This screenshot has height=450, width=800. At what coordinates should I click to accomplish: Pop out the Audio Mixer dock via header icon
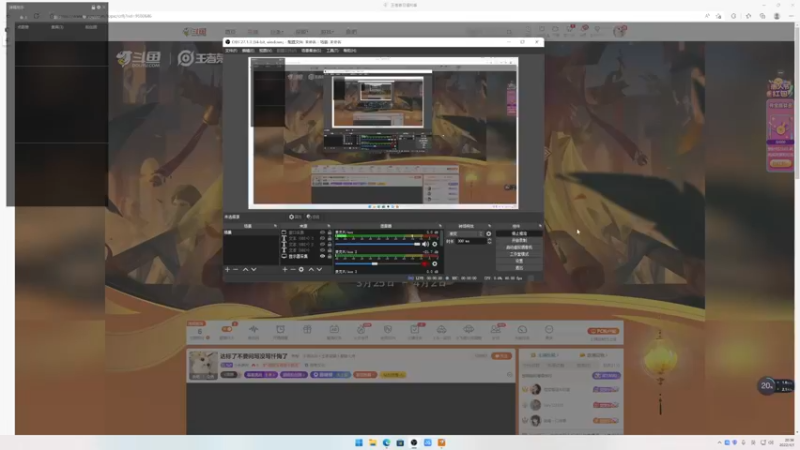tap(440, 226)
